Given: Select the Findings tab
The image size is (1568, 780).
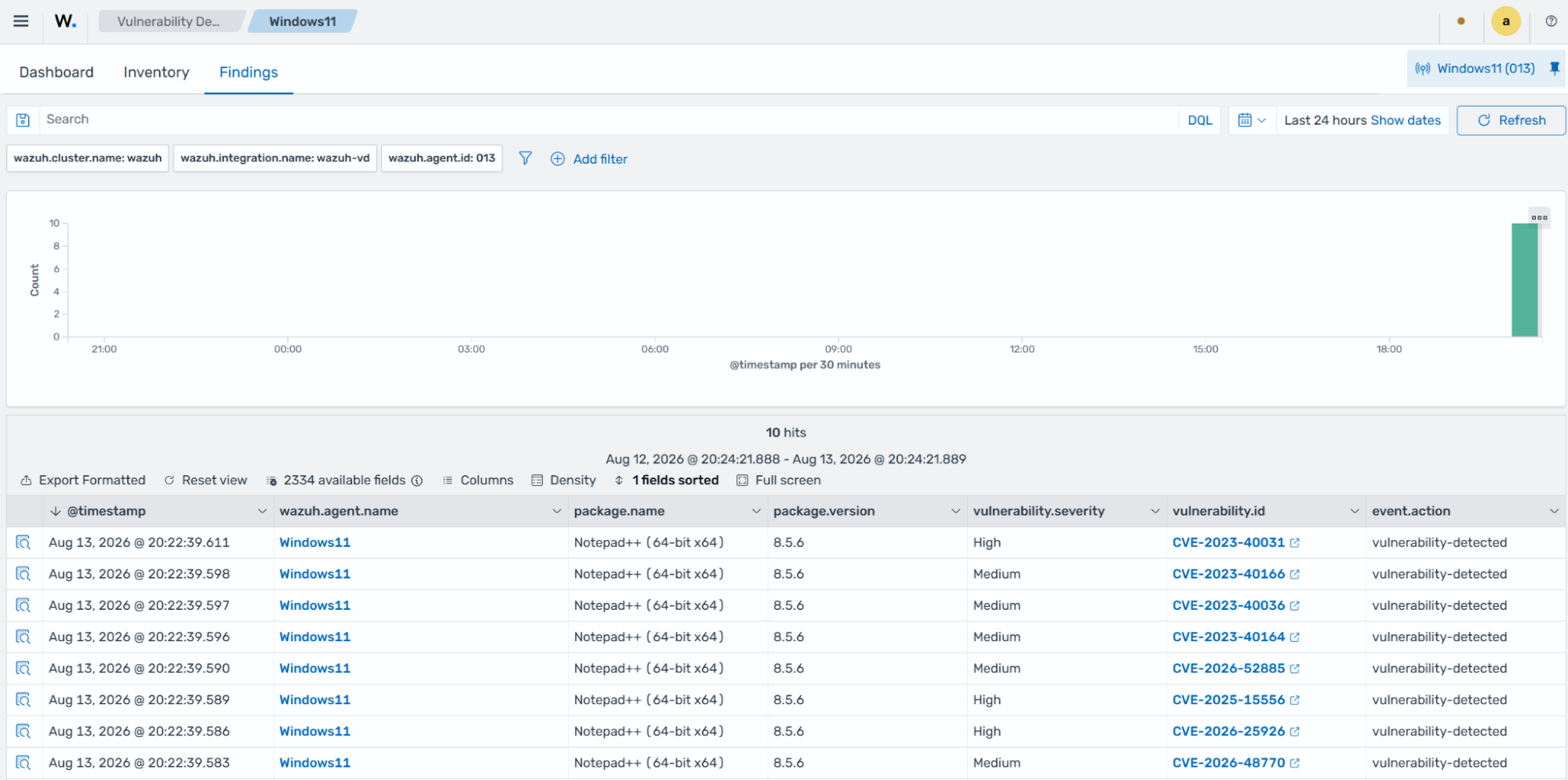Looking at the screenshot, I should [249, 72].
